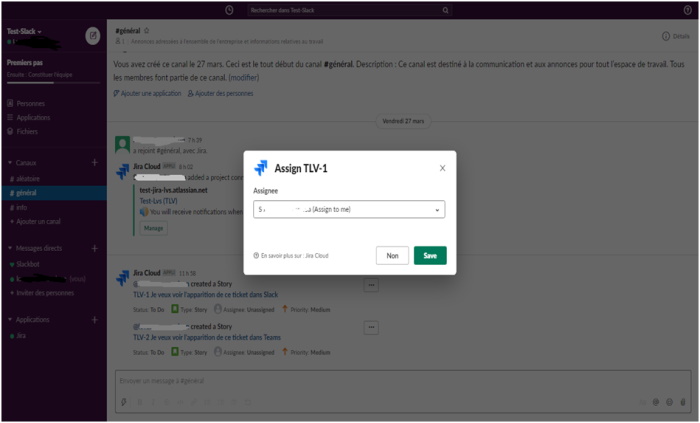Select the #info channel
The height and width of the screenshot is (423, 700).
tap(18, 207)
